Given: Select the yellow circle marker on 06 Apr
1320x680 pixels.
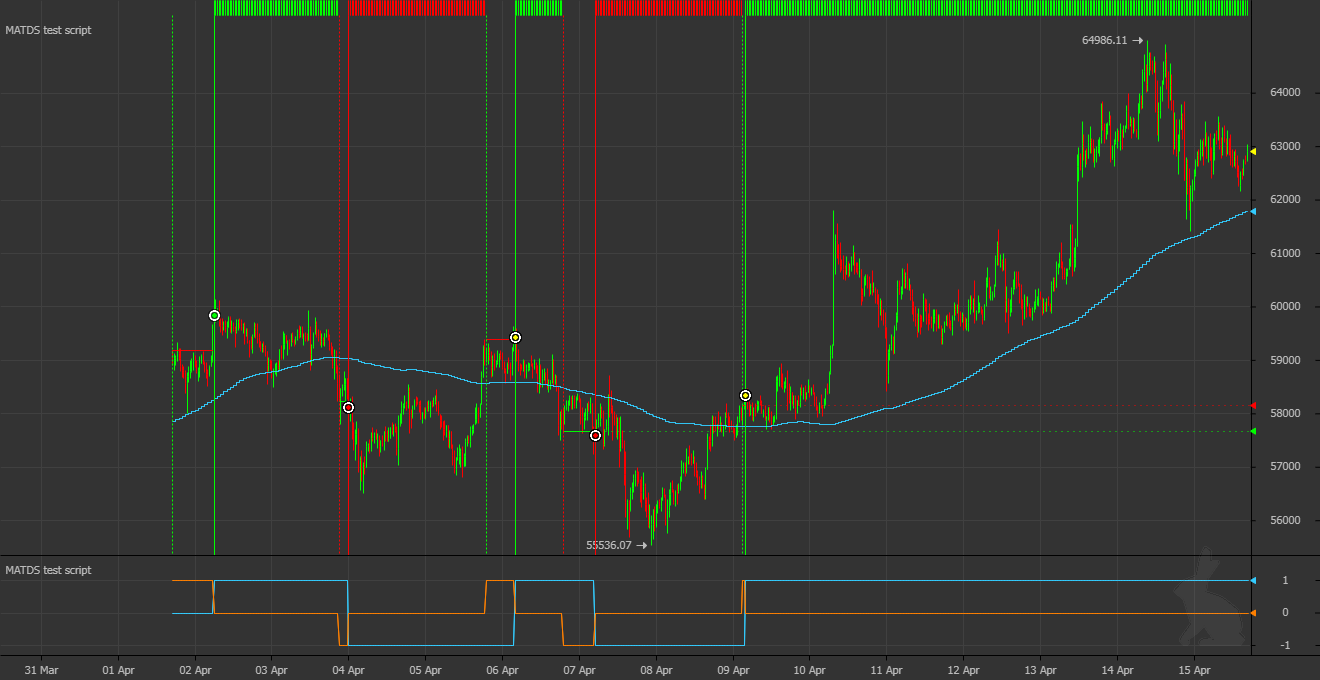Looking at the screenshot, I should tap(515, 338).
